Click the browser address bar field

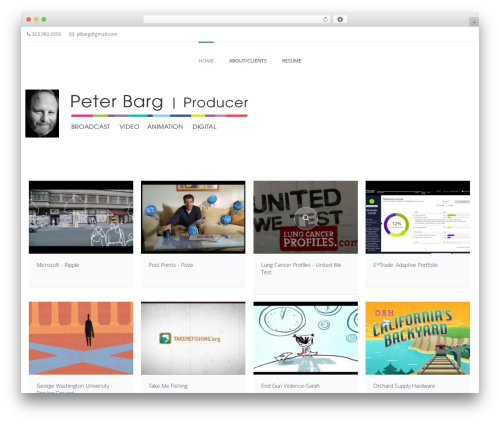tap(237, 20)
